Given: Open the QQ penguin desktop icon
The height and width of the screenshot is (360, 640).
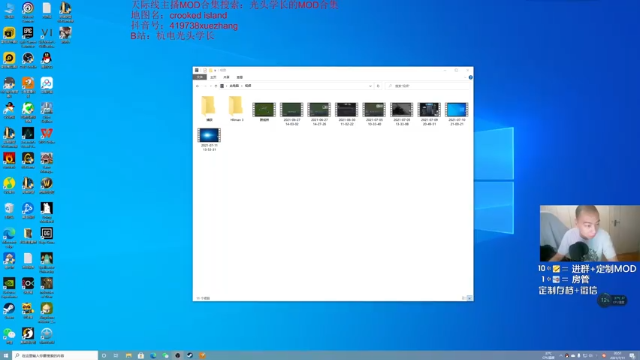Looking at the screenshot, I should [x=47, y=60].
